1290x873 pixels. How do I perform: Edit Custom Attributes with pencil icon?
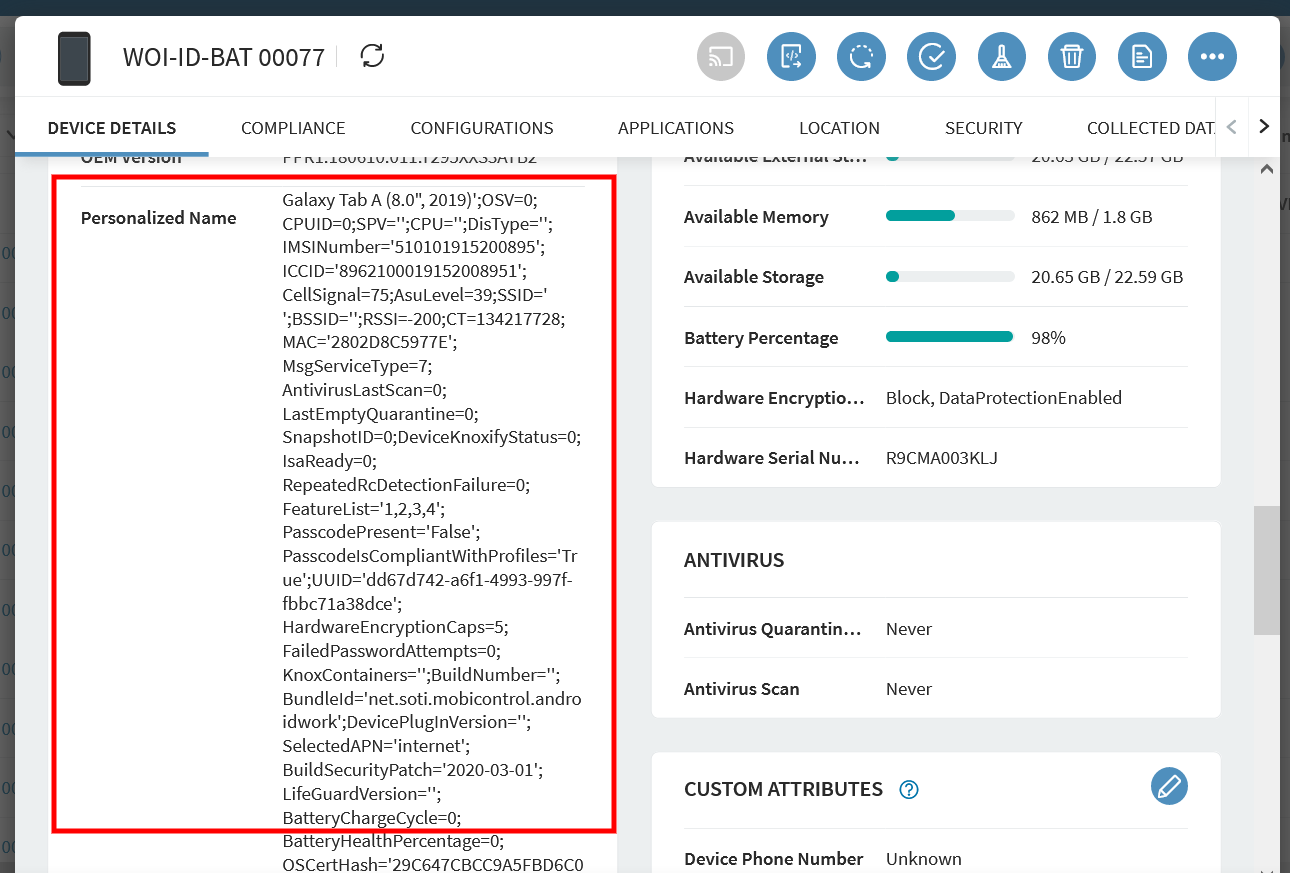tap(1169, 786)
